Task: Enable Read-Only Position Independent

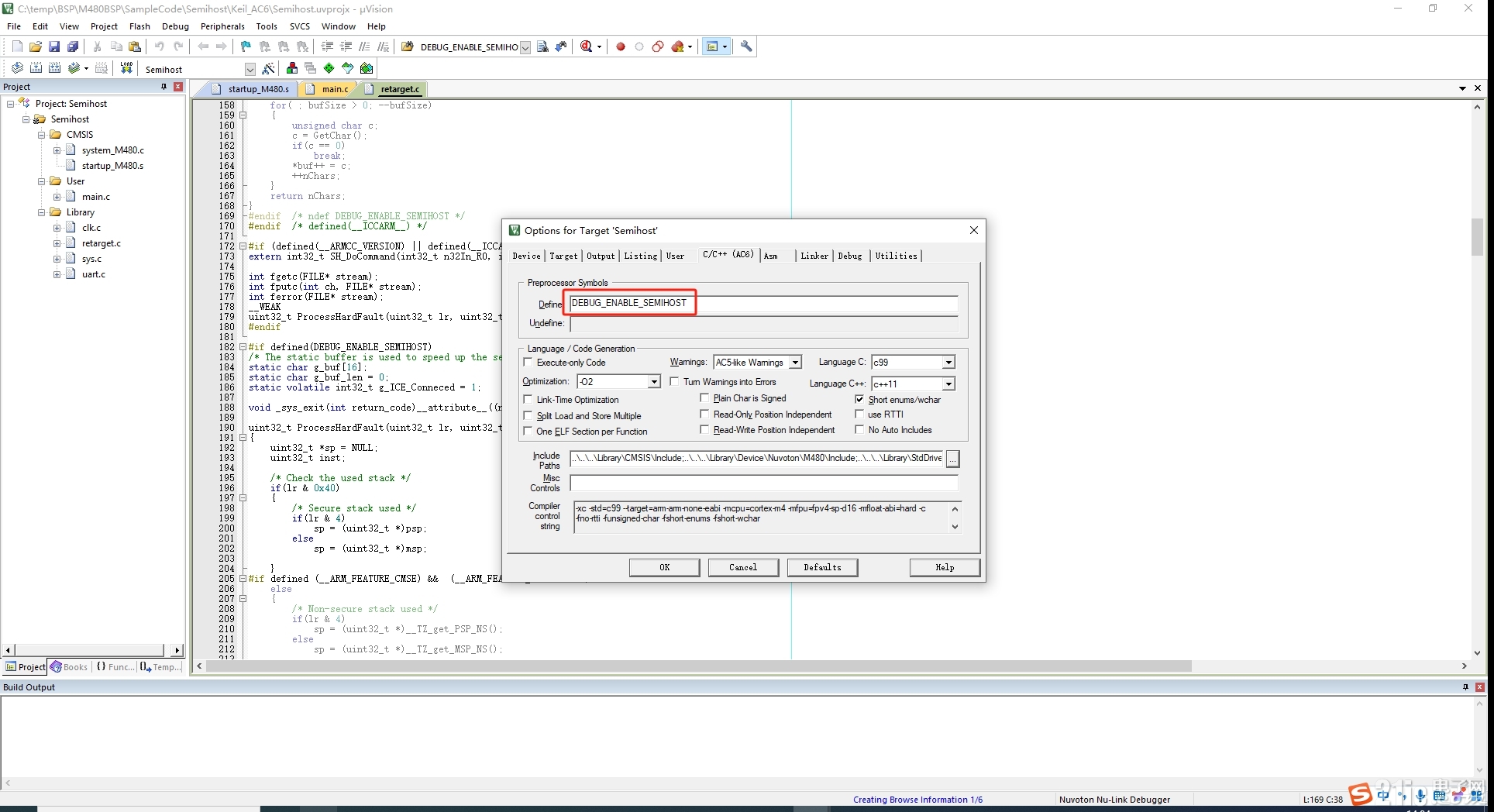Action: pyautogui.click(x=704, y=414)
